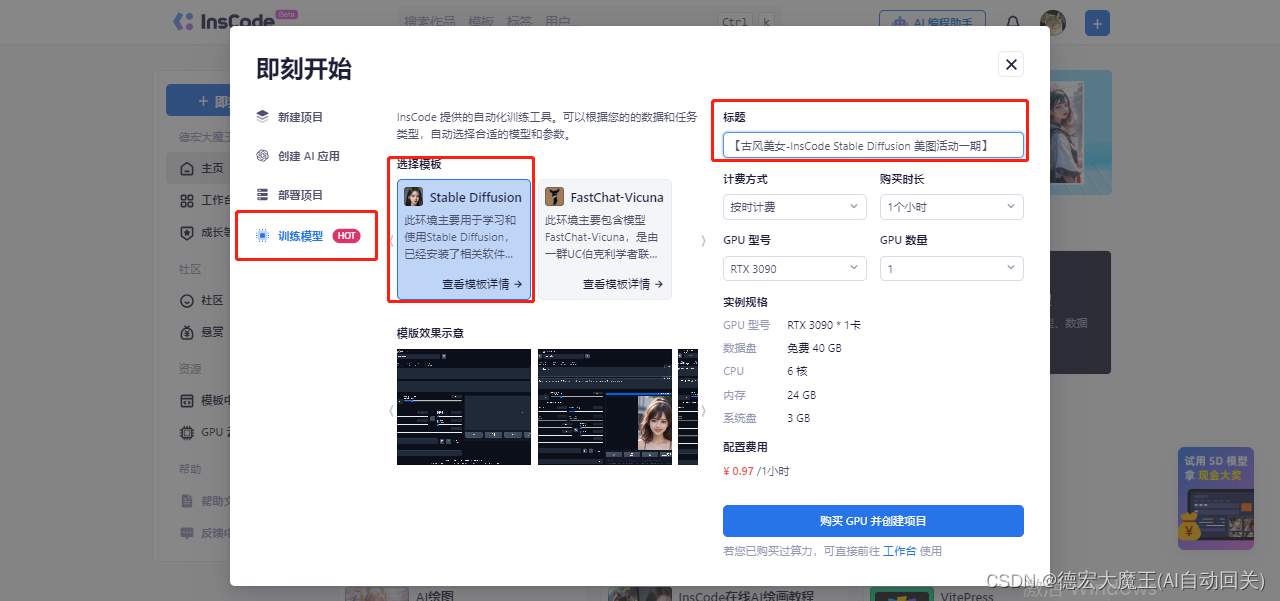Viewport: 1280px width, 601px height.
Task: Close the 即刻开始 dialog
Action: pyautogui.click(x=1011, y=64)
